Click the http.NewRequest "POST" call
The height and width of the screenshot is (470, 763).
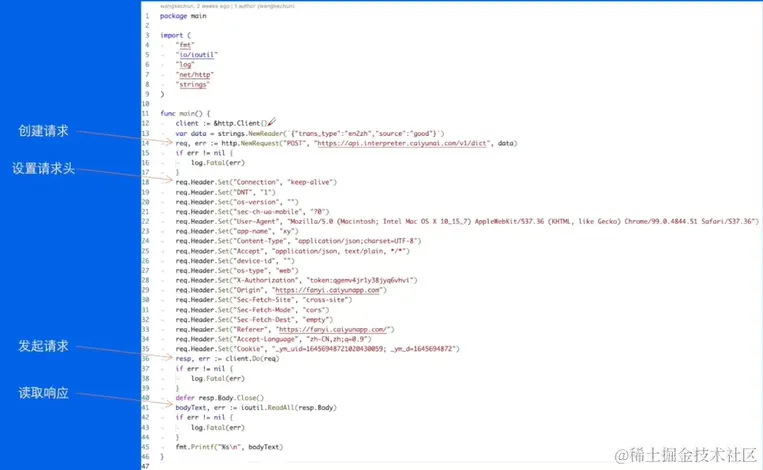click(346, 143)
